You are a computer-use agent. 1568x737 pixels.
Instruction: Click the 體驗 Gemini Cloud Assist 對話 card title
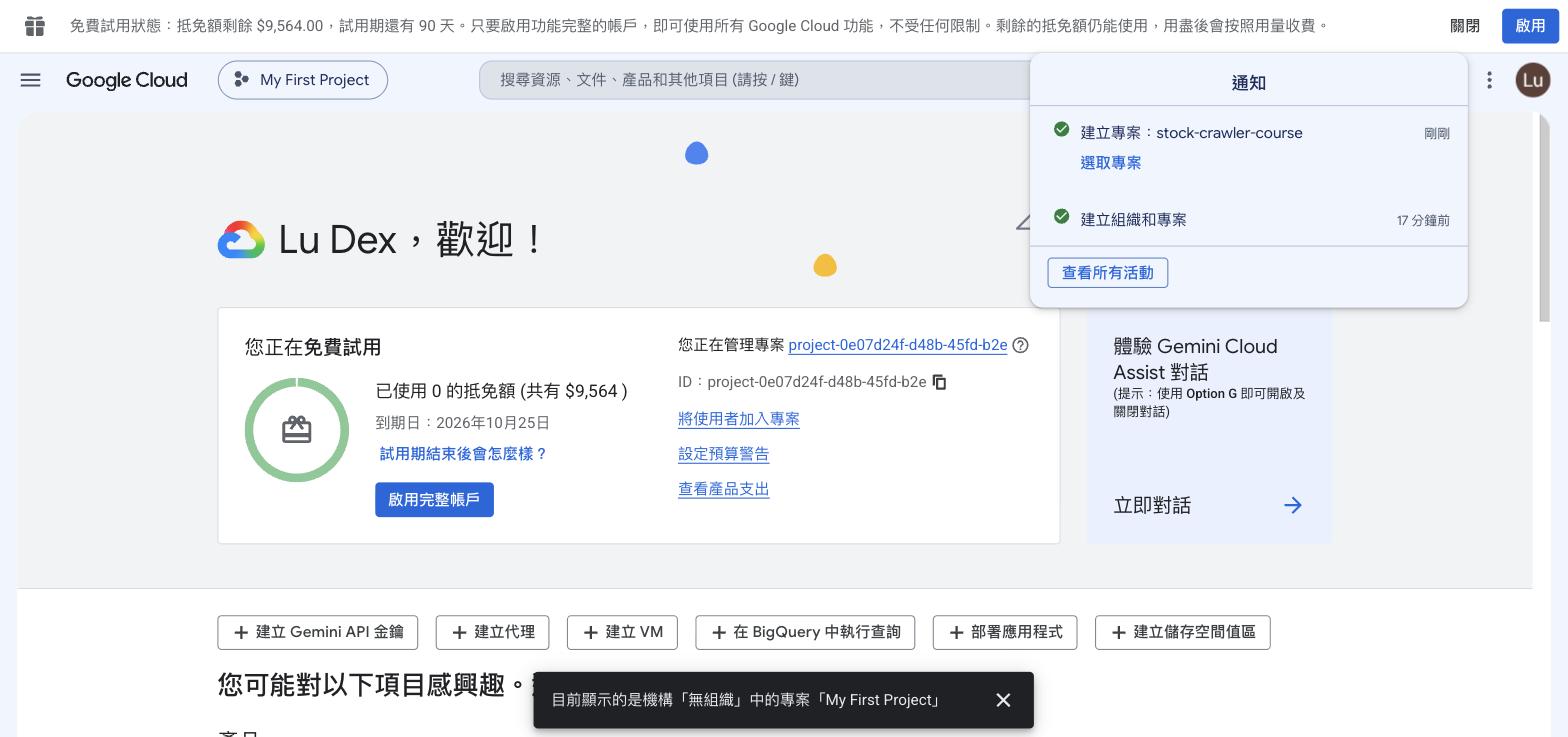1195,359
